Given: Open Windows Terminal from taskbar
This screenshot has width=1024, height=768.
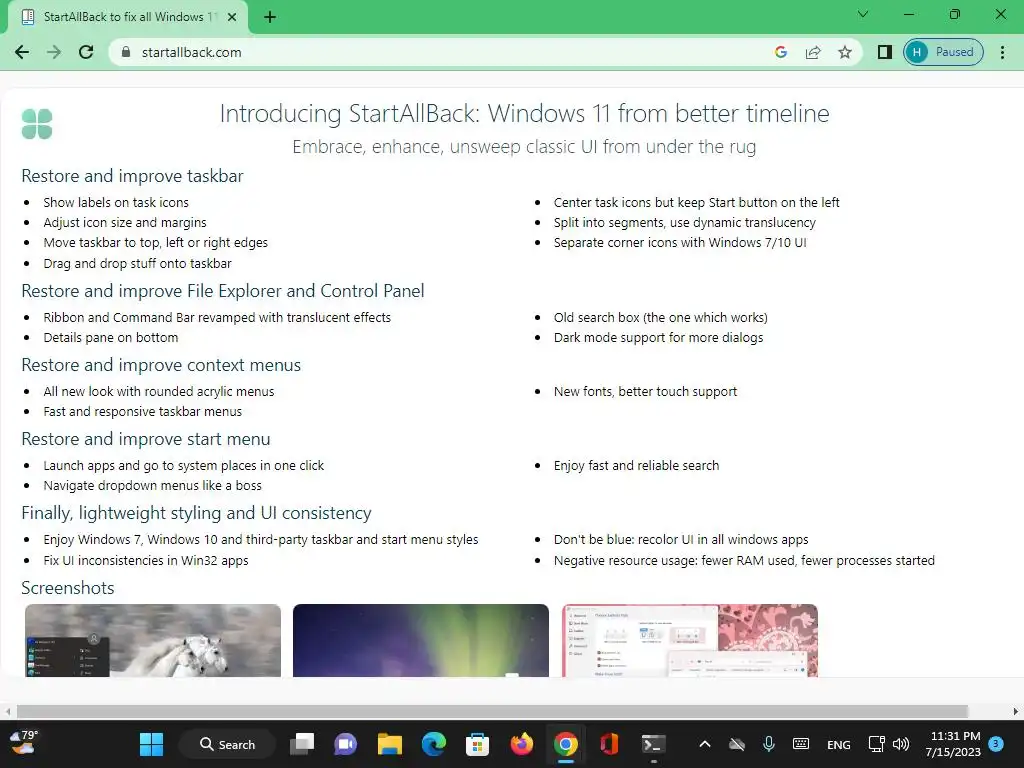Looking at the screenshot, I should [653, 744].
